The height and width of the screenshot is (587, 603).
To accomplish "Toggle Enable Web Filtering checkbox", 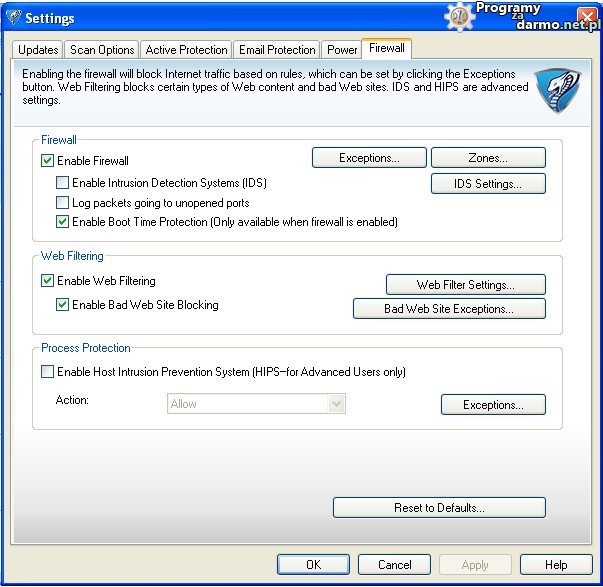I will [x=48, y=282].
